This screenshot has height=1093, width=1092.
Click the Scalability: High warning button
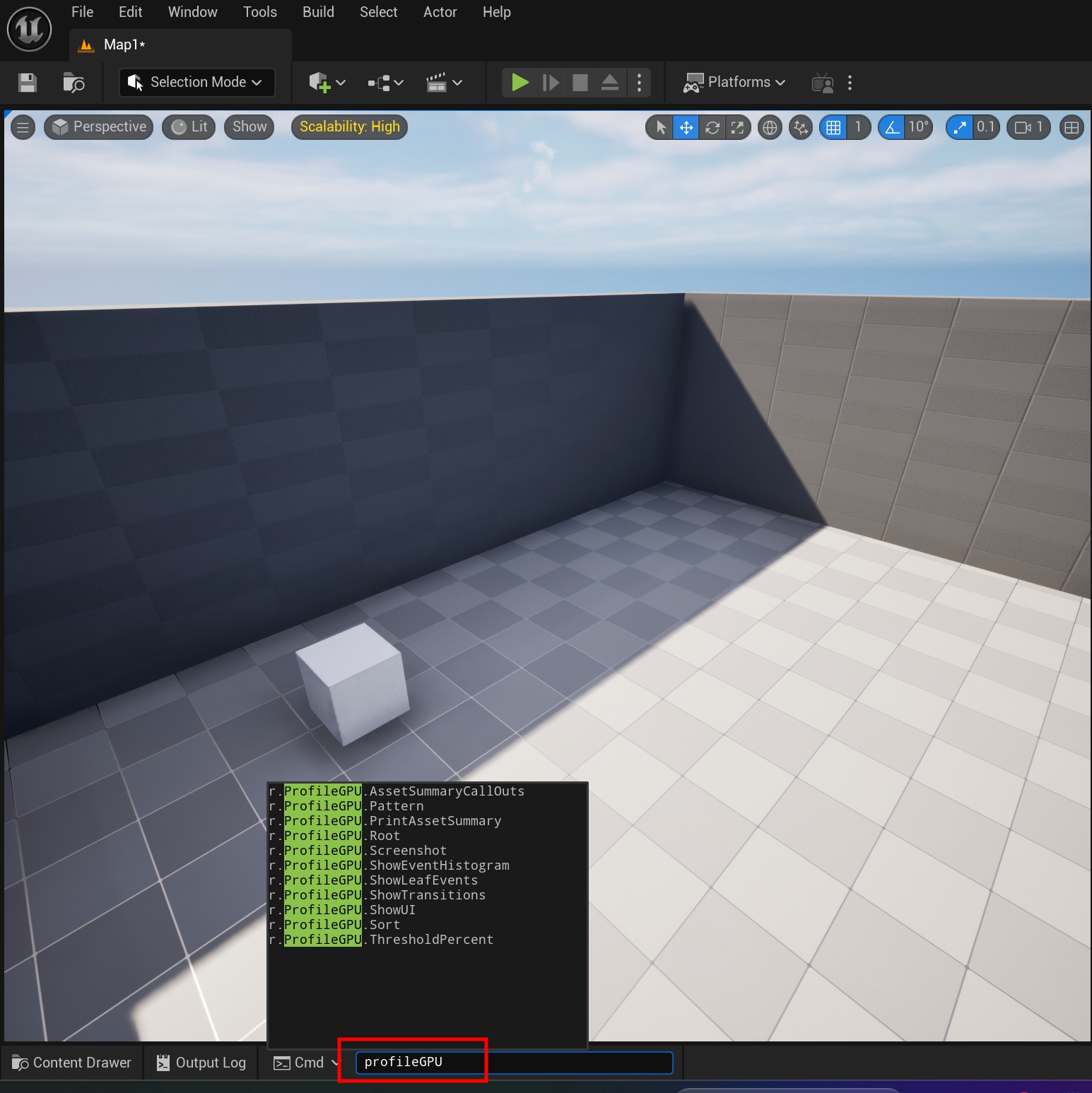349,127
